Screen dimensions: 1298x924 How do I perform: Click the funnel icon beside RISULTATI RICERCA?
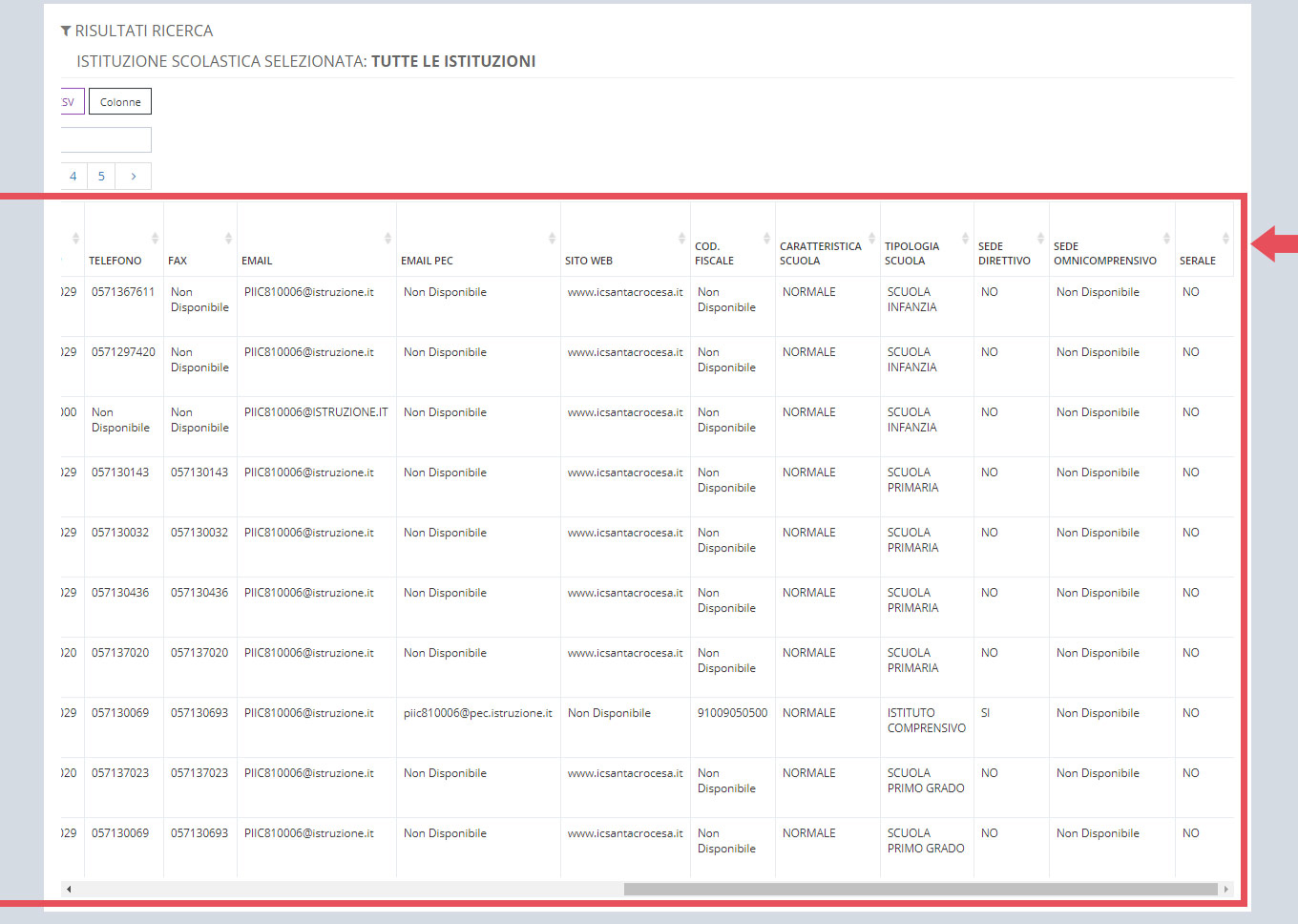(x=66, y=31)
